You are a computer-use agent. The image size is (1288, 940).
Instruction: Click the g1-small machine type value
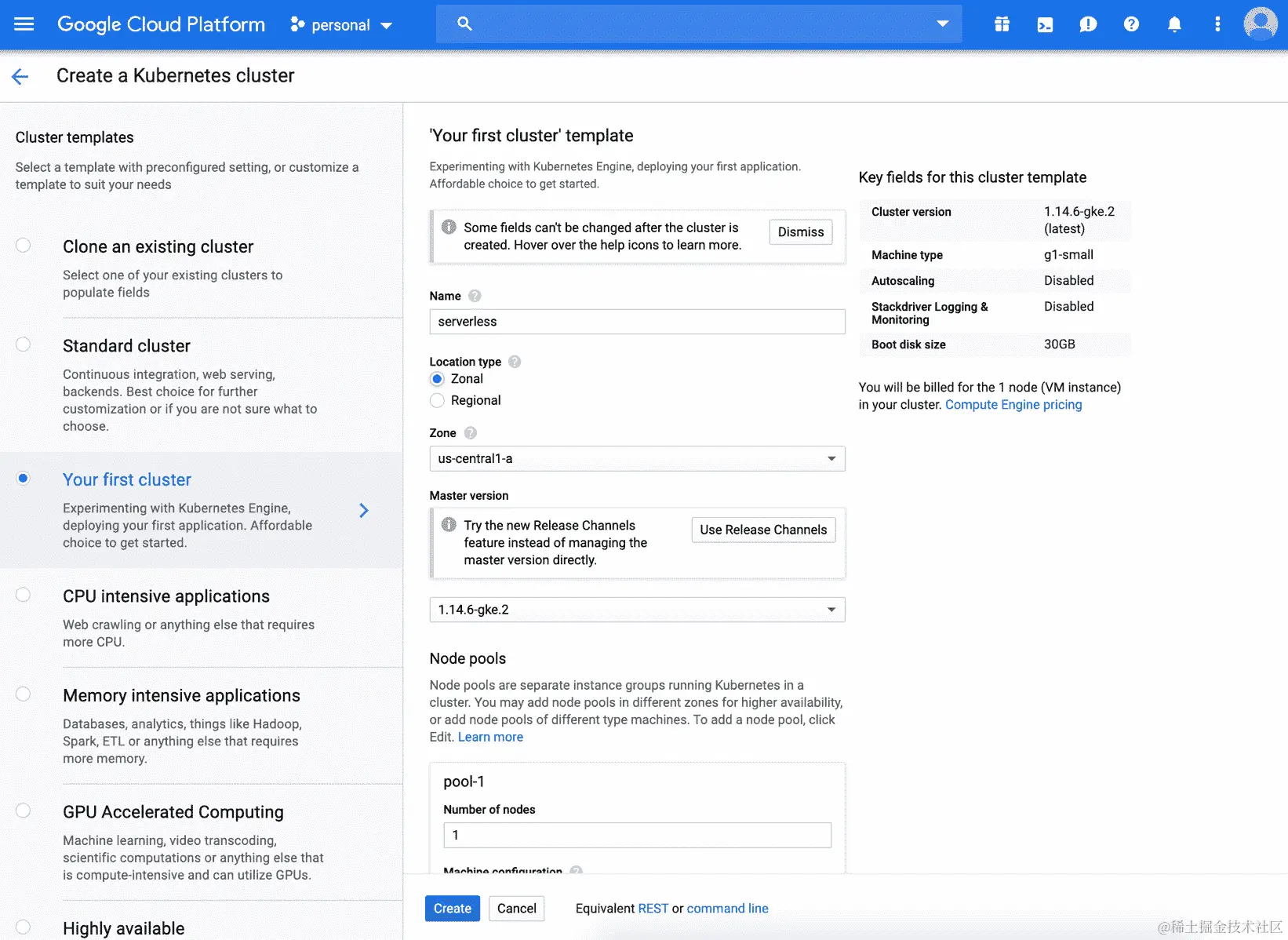[1068, 255]
